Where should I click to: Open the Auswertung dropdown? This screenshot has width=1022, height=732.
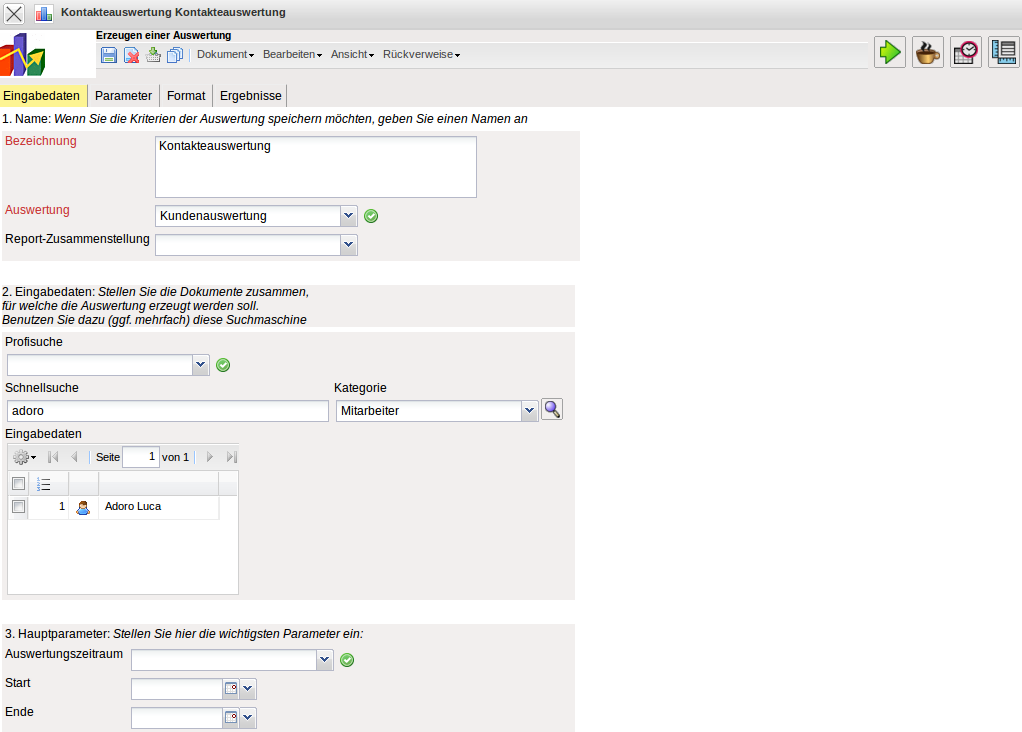click(349, 216)
